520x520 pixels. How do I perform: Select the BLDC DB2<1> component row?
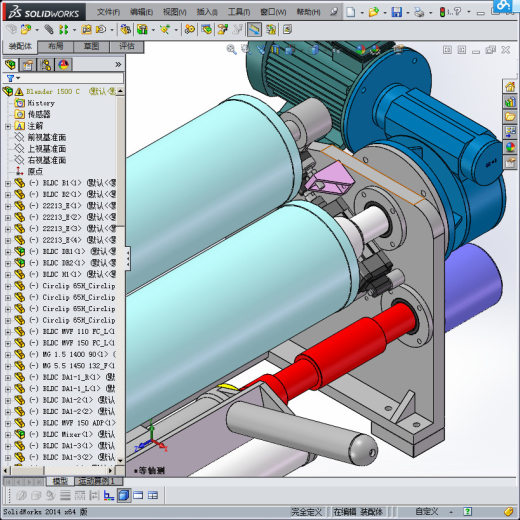[65, 263]
